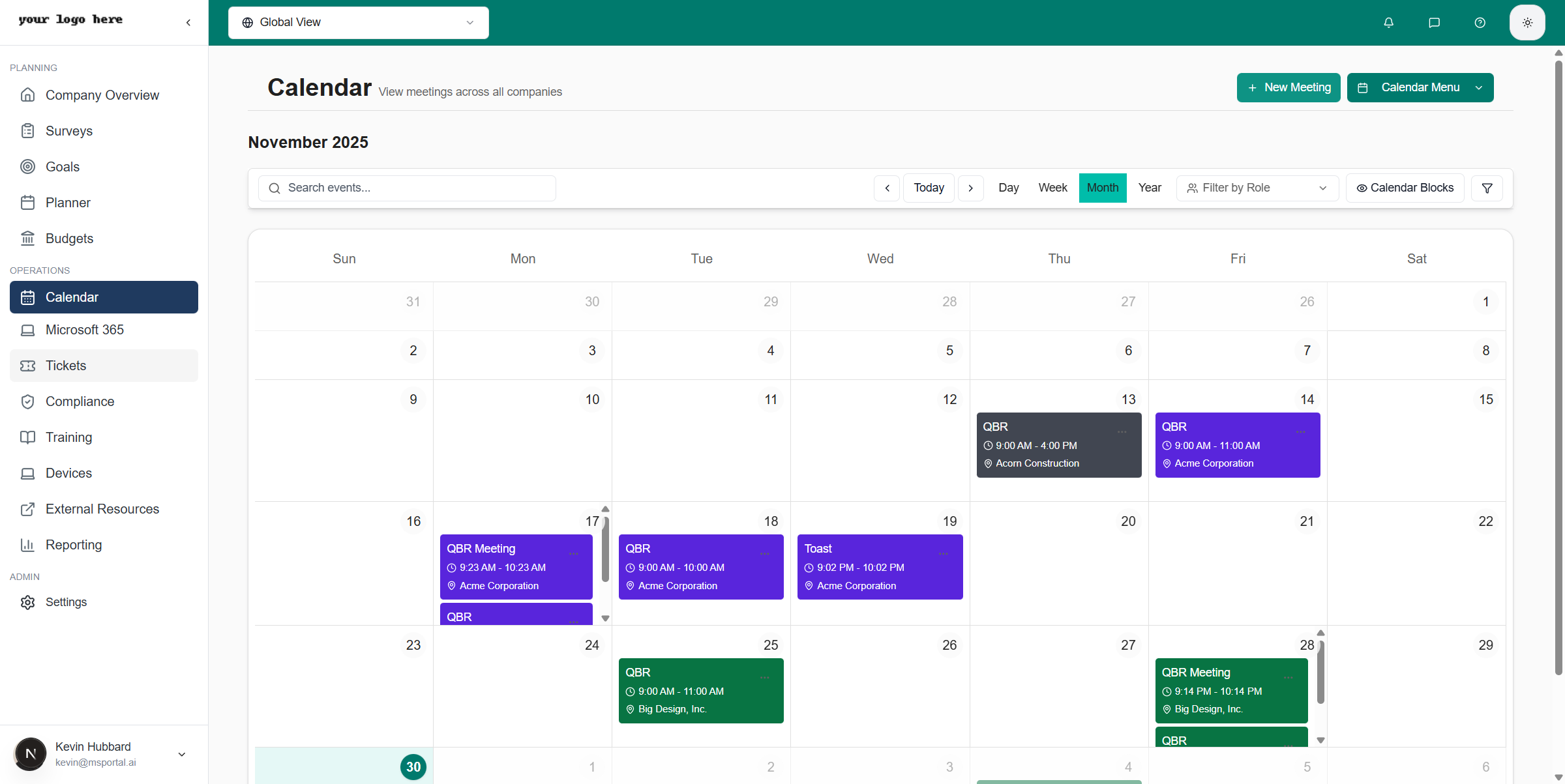The image size is (1565, 784).
Task: Select the Microsoft 365 sidebar icon
Action: coord(27,330)
